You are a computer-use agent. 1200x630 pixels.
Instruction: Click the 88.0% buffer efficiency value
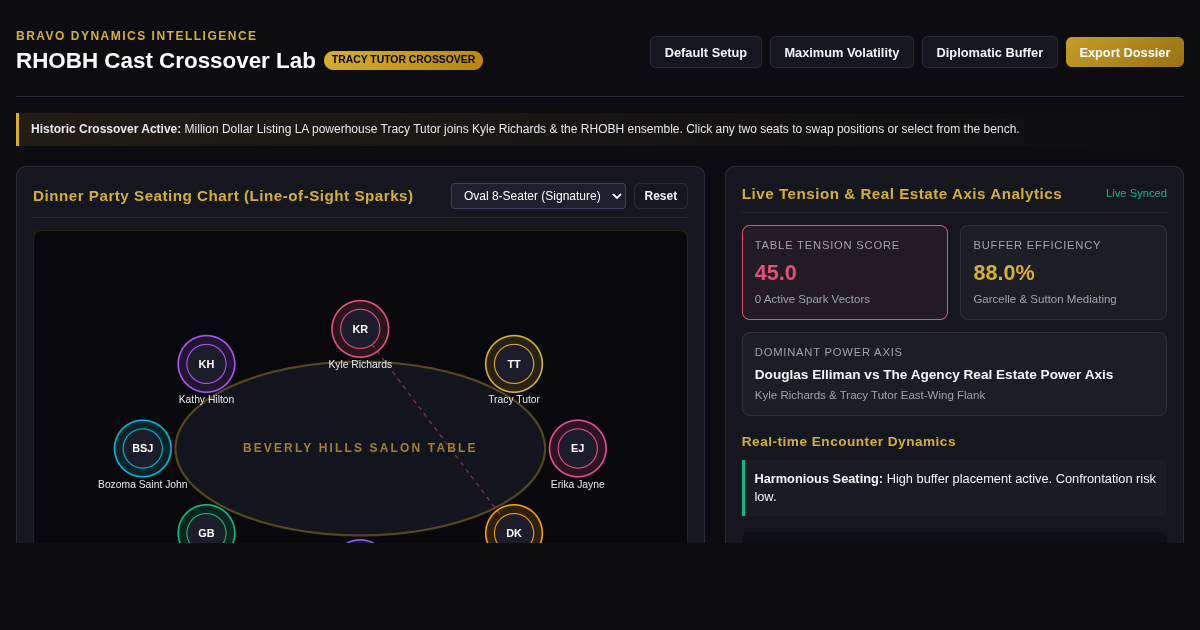pyautogui.click(x=1004, y=273)
